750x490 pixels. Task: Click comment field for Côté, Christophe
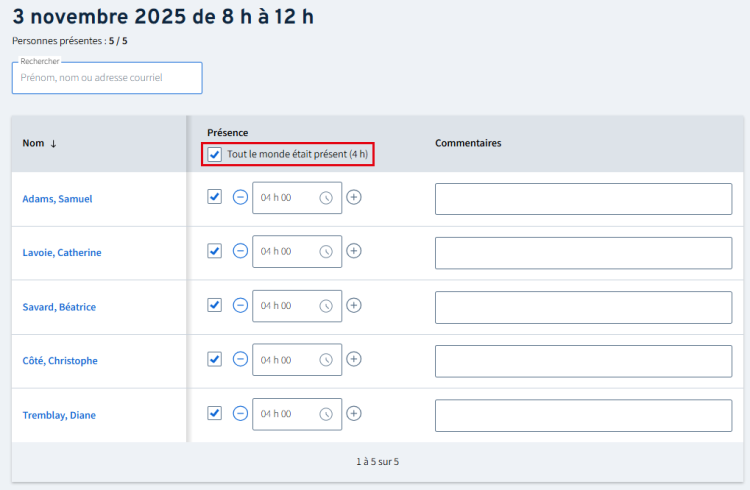[x=583, y=361]
